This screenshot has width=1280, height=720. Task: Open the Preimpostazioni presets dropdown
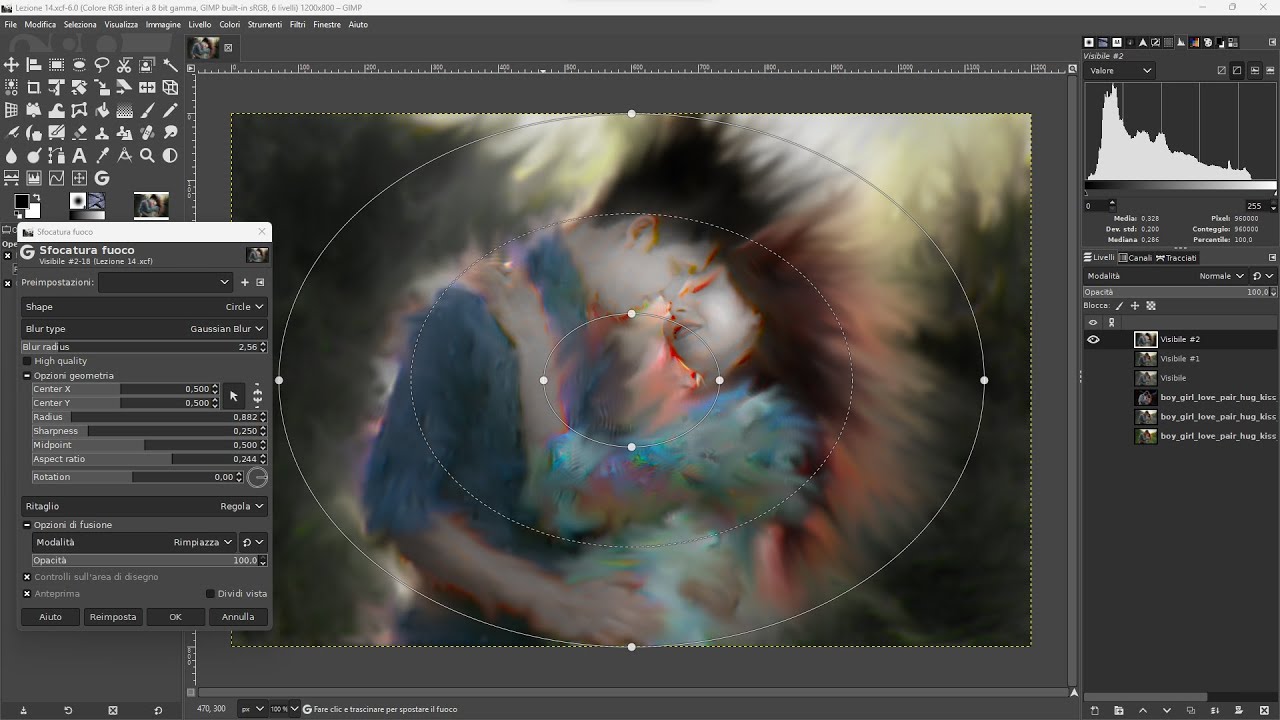165,282
